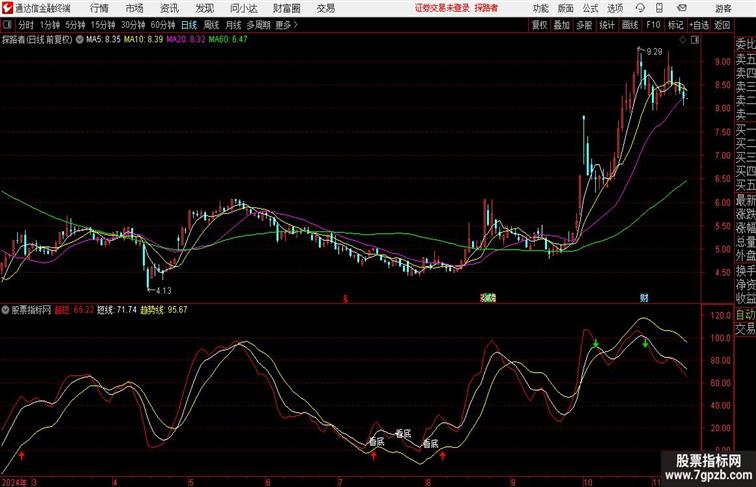Click the 游客 guest account label
This screenshot has height=487, width=756.
[723, 9]
